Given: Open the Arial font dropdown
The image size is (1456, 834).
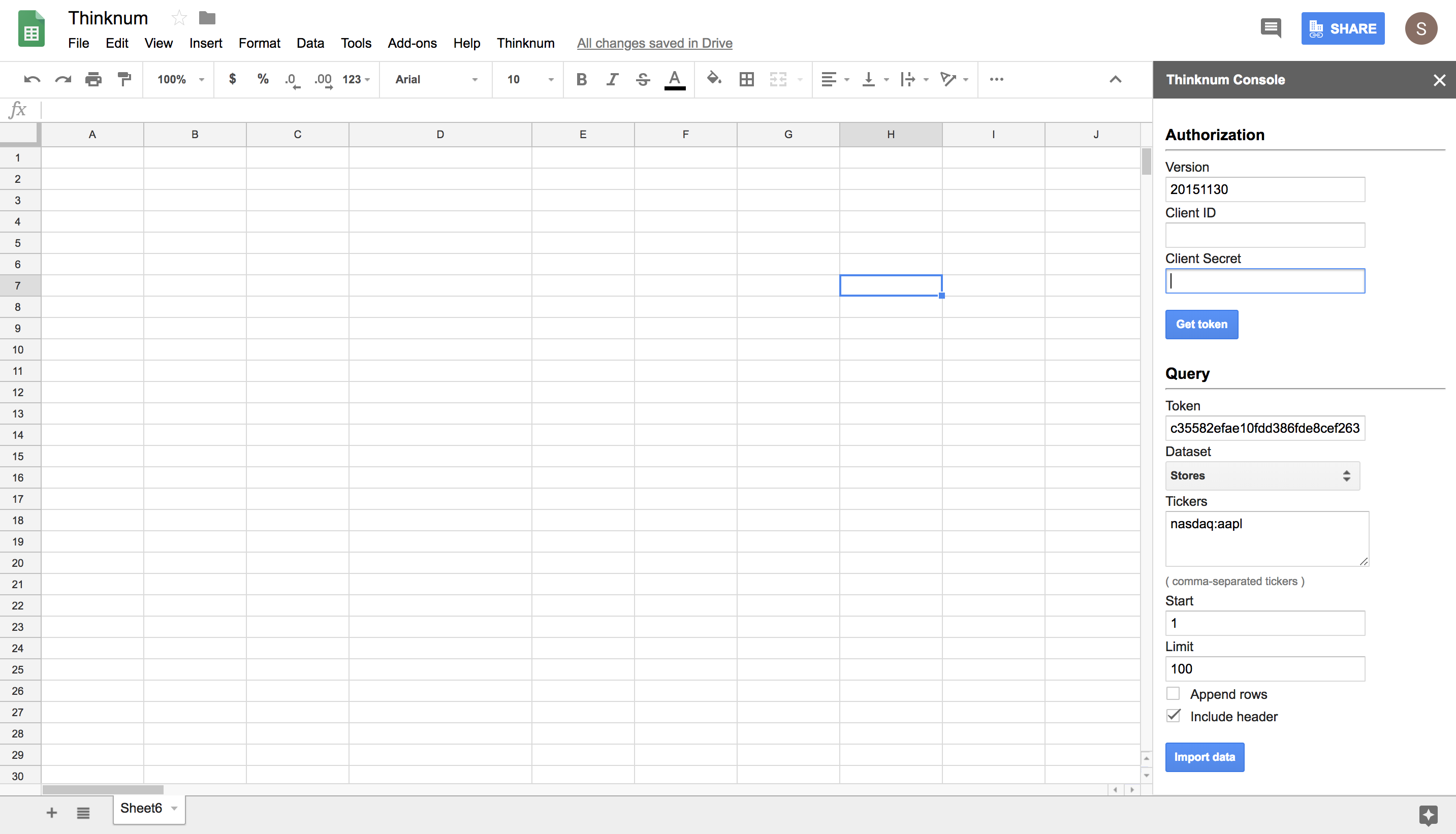Looking at the screenshot, I should [436, 80].
